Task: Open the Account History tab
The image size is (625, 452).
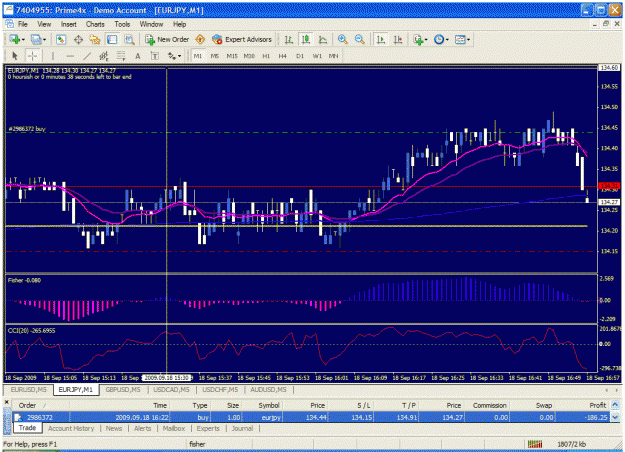Action: (71, 428)
